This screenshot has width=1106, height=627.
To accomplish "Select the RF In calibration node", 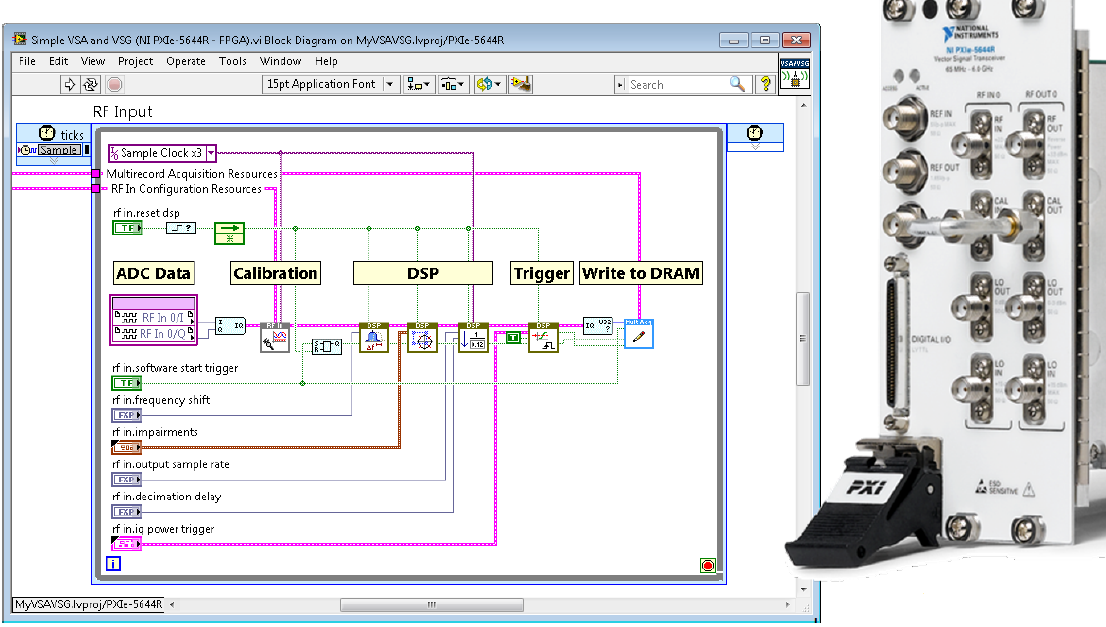I will [274, 337].
